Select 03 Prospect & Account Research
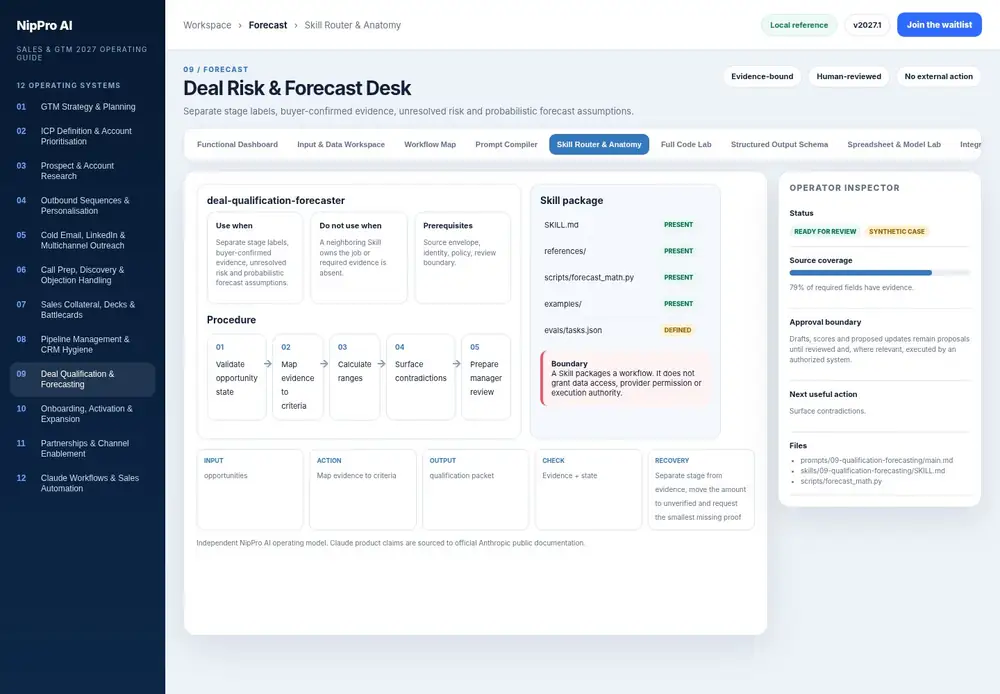Viewport: 1000px width, 694px height. (x=82, y=170)
